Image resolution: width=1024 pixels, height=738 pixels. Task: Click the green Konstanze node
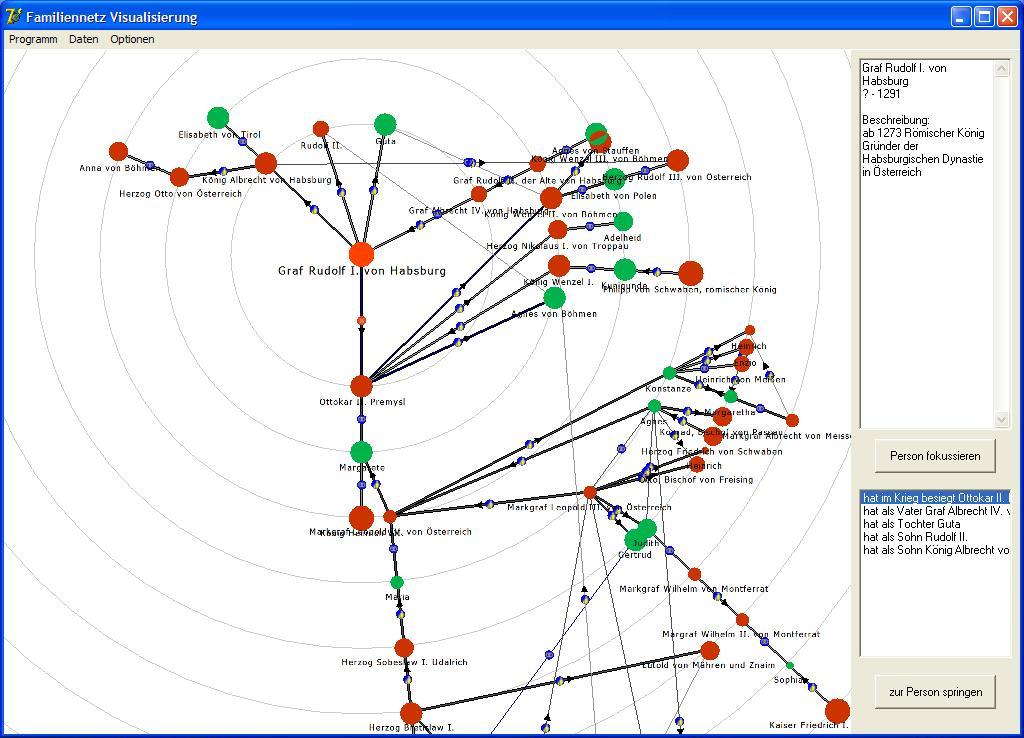click(669, 374)
